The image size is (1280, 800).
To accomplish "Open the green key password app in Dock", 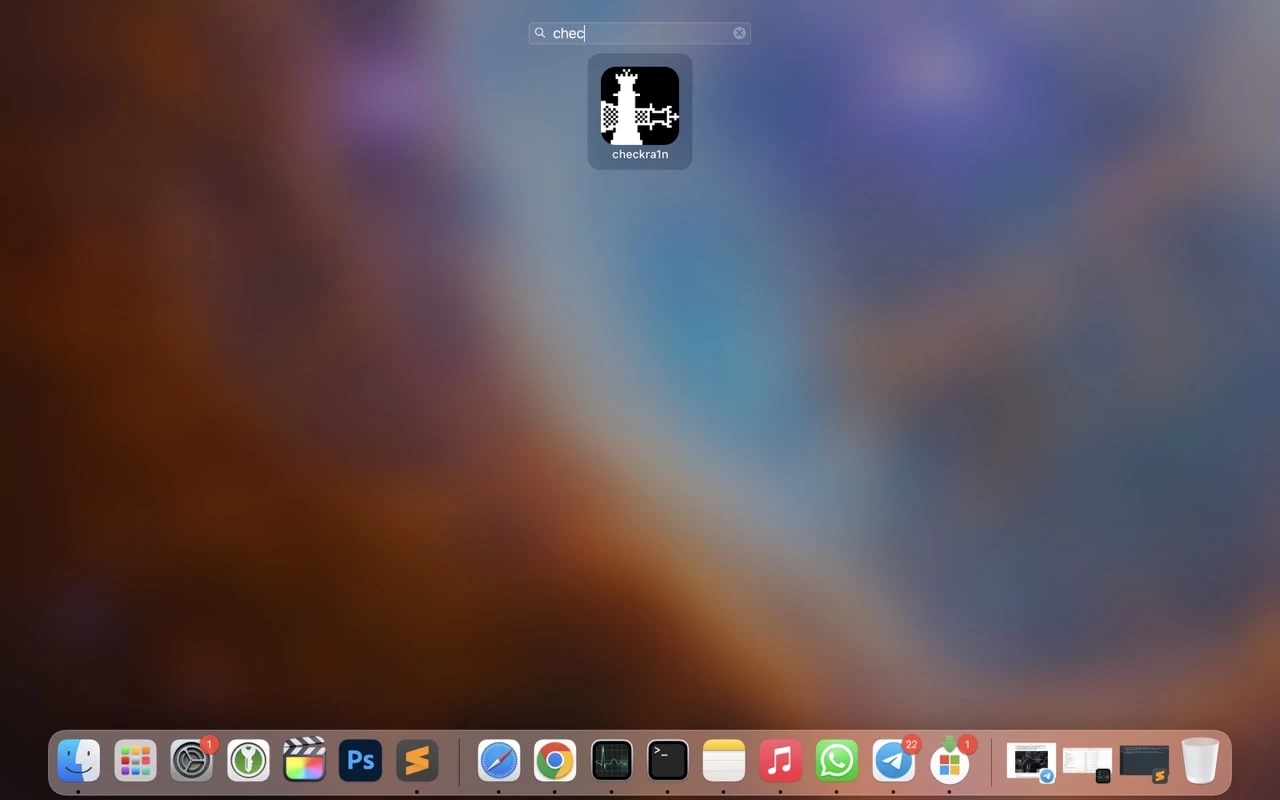I will point(248,761).
